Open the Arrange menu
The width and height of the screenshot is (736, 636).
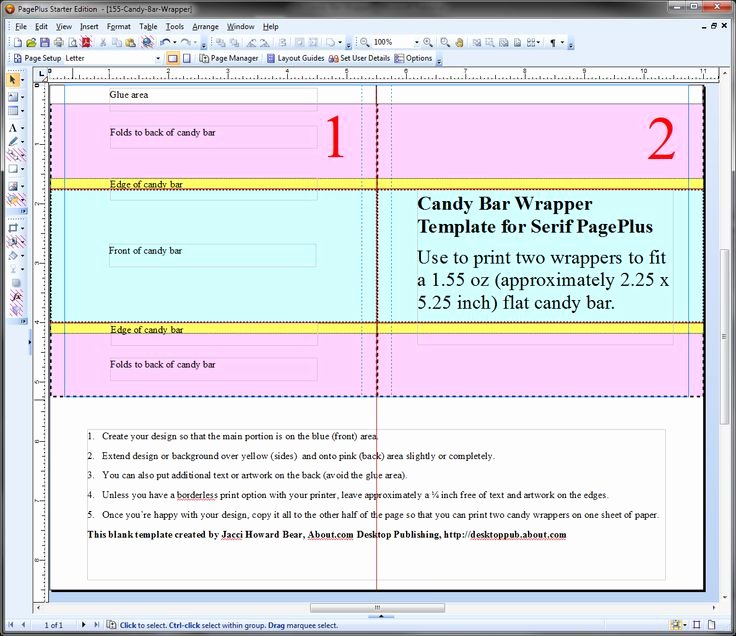(205, 27)
